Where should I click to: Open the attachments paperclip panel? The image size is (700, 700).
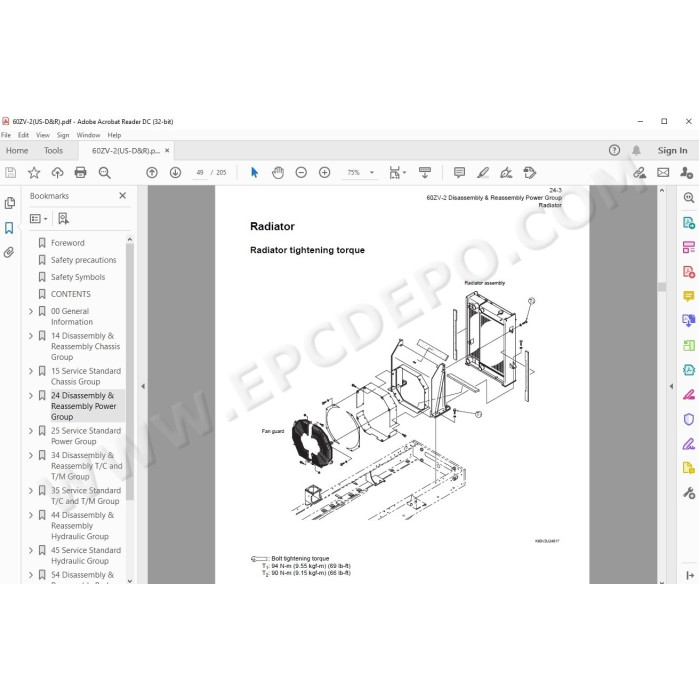[9, 253]
